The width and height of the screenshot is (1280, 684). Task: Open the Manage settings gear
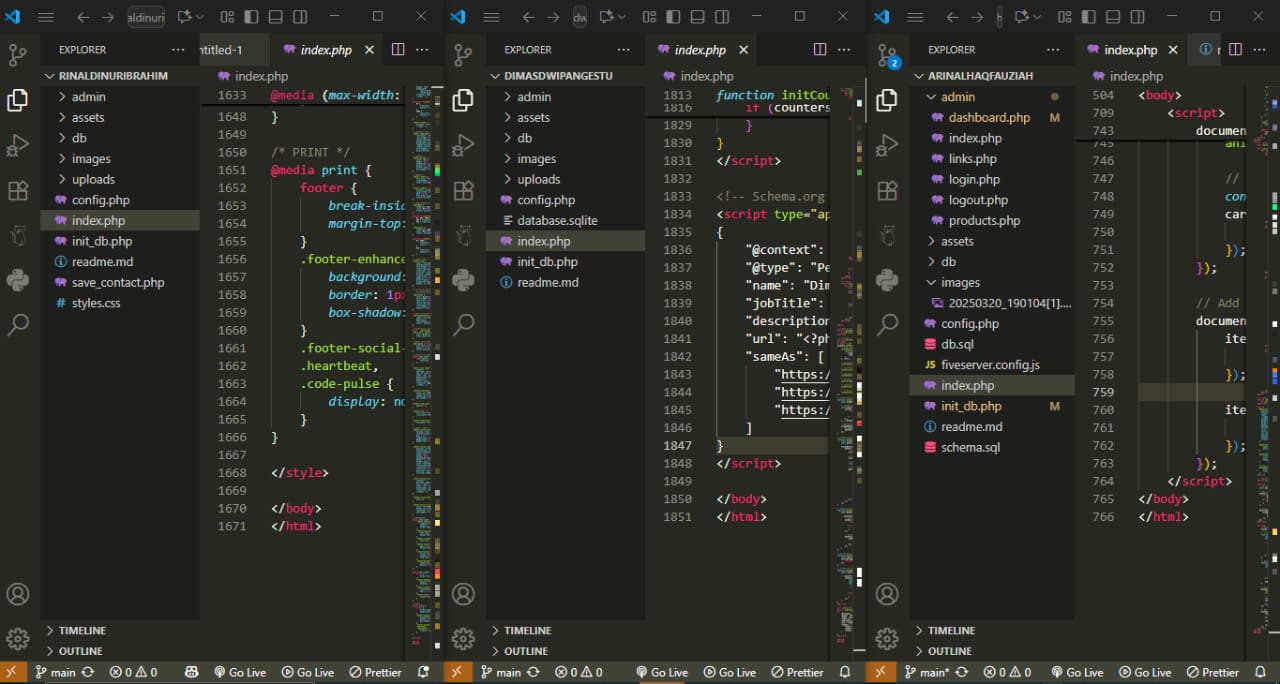coord(18,638)
